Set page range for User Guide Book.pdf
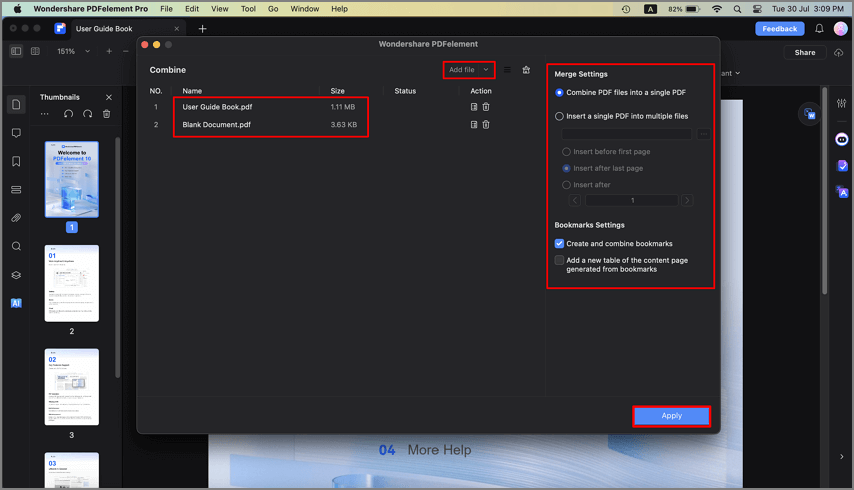Image resolution: width=854 pixels, height=490 pixels. click(x=474, y=107)
